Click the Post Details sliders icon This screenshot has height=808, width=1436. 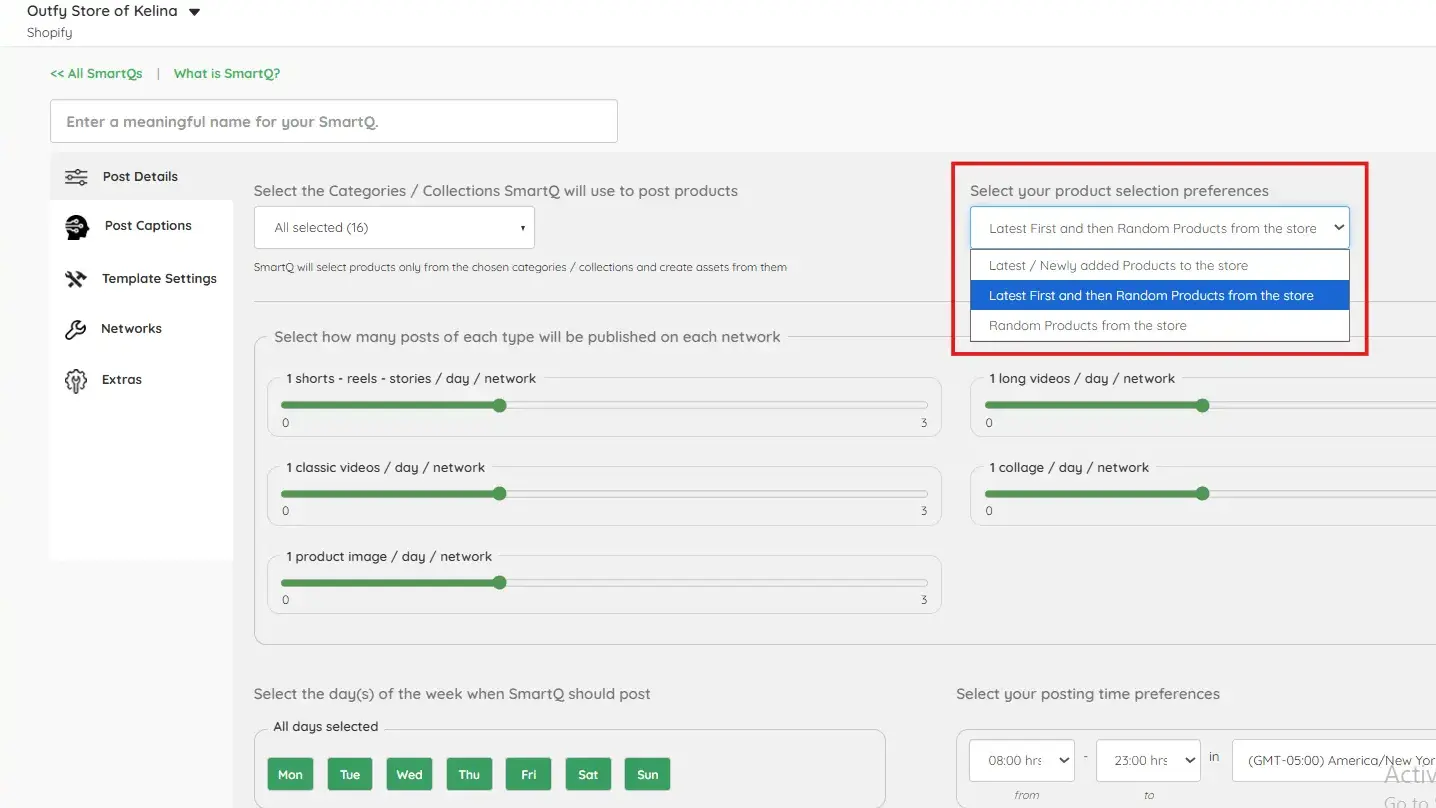pyautogui.click(x=76, y=177)
